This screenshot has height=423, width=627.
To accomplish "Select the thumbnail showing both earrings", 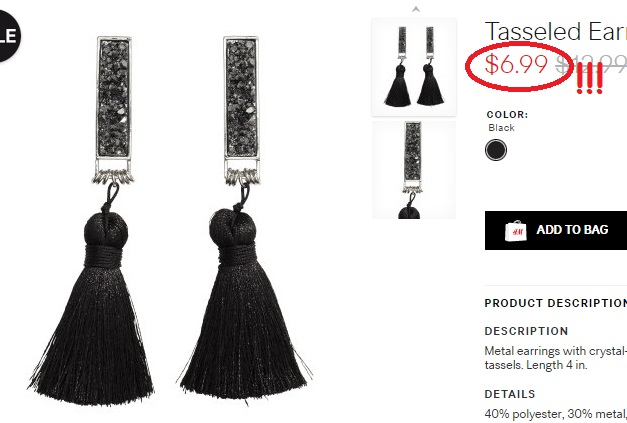I will click(414, 67).
